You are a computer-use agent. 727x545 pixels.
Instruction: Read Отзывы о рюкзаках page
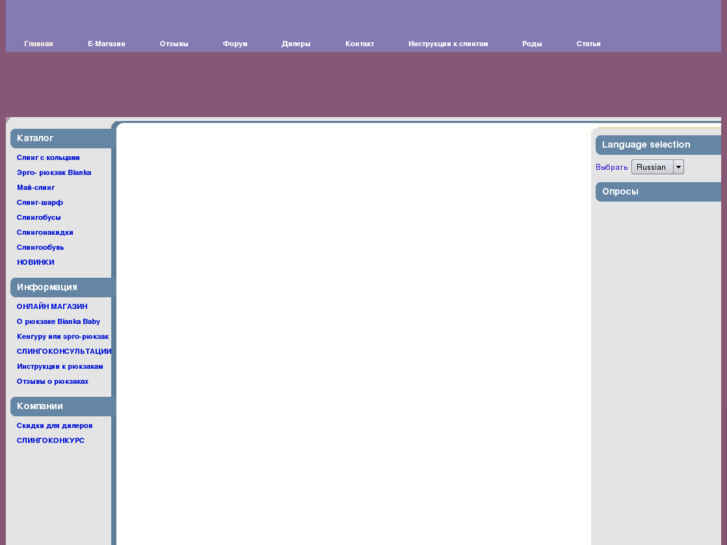[52, 381]
